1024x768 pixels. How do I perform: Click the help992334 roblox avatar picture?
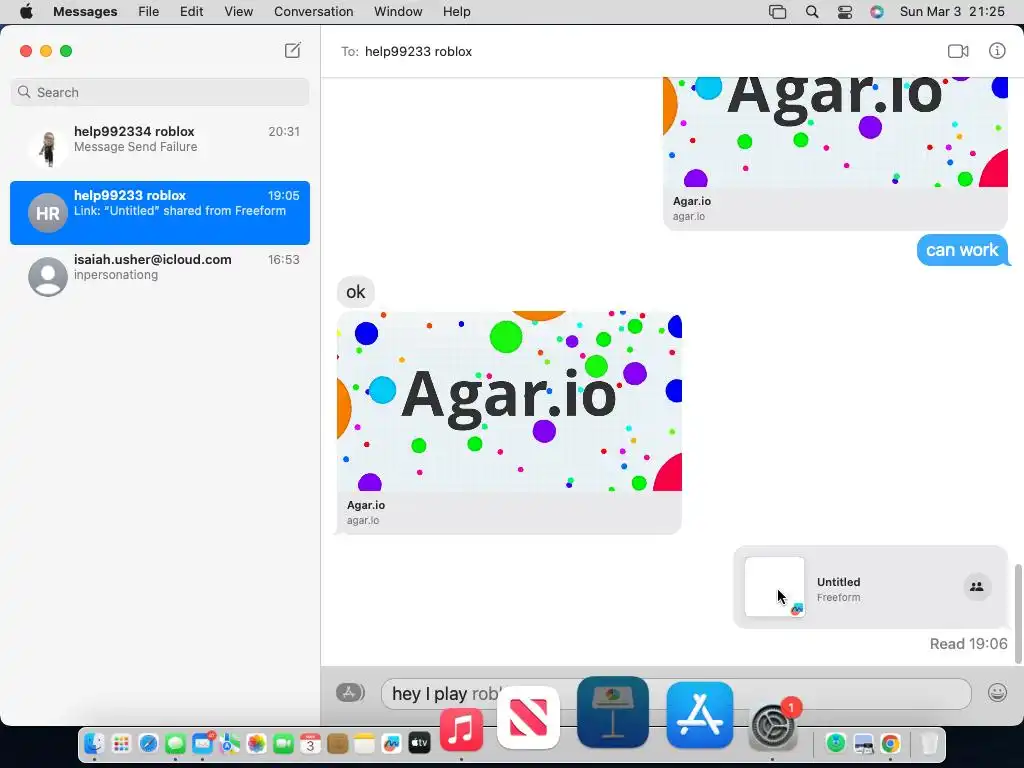click(48, 149)
